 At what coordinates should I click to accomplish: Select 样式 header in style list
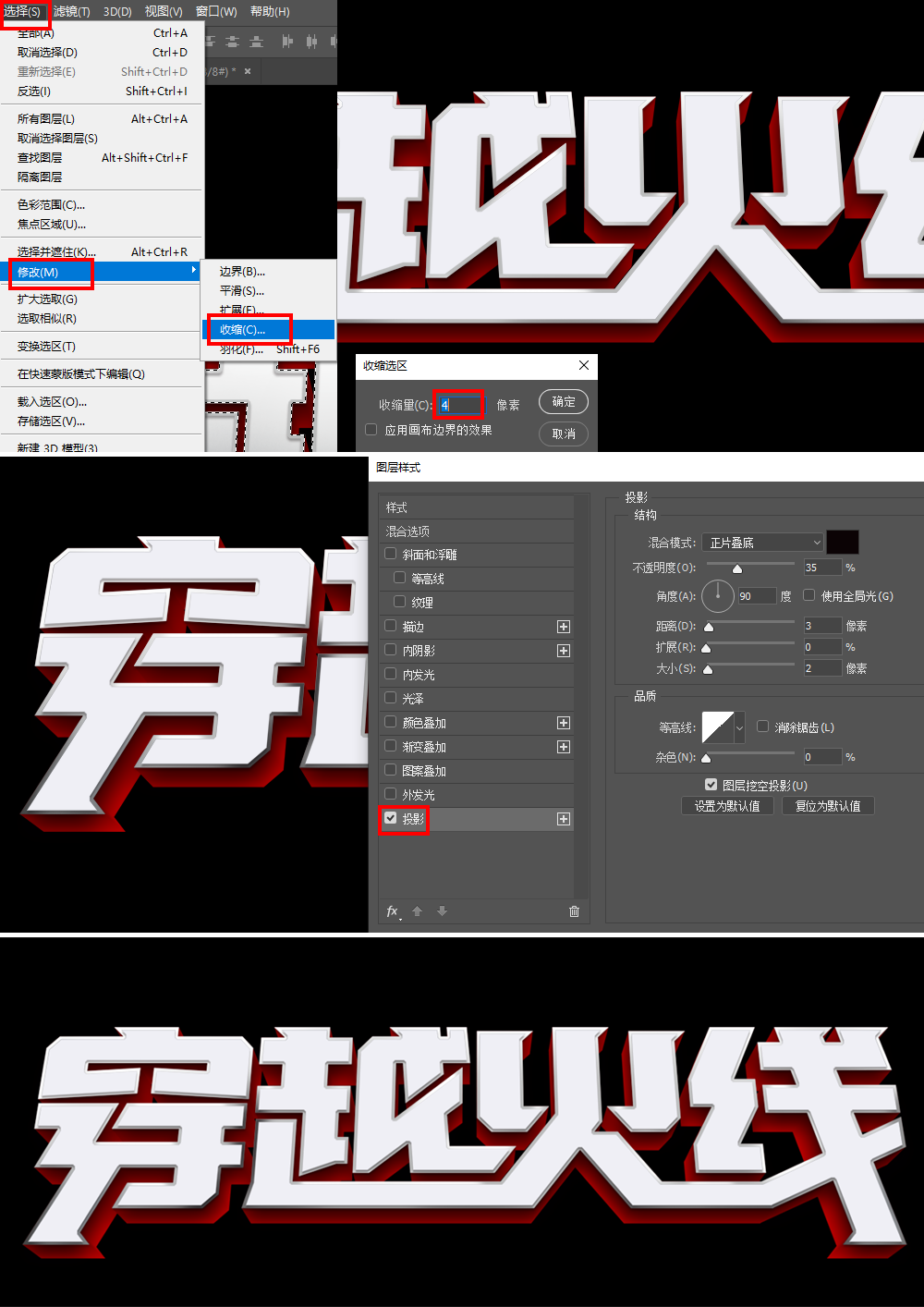click(x=476, y=507)
